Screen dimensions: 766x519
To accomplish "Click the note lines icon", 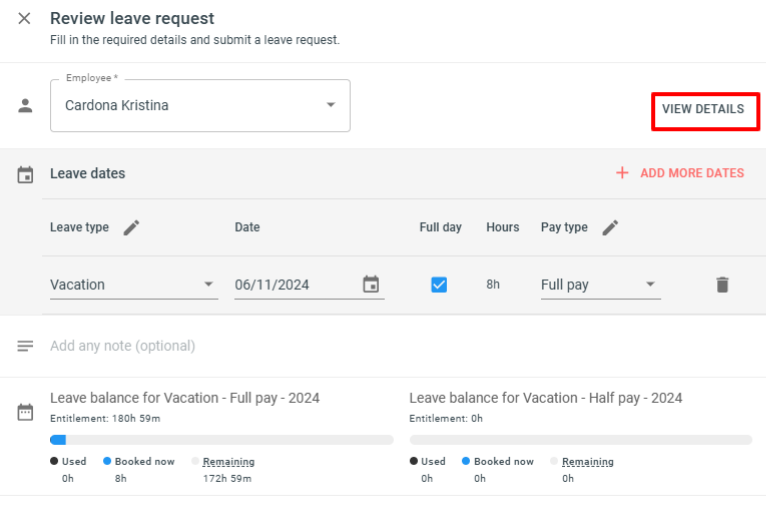I will click(25, 346).
